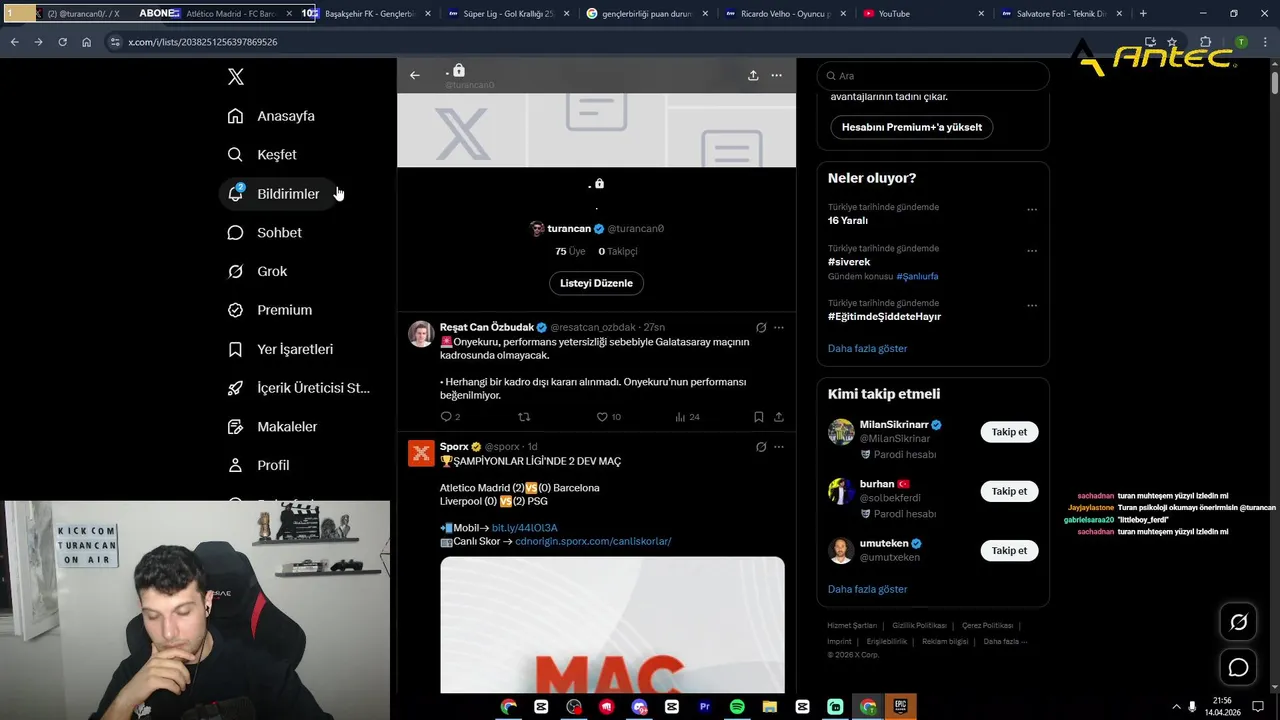Open more options for #siverek trend
Screen dimensions: 1280x720
pyautogui.click(x=1032, y=251)
